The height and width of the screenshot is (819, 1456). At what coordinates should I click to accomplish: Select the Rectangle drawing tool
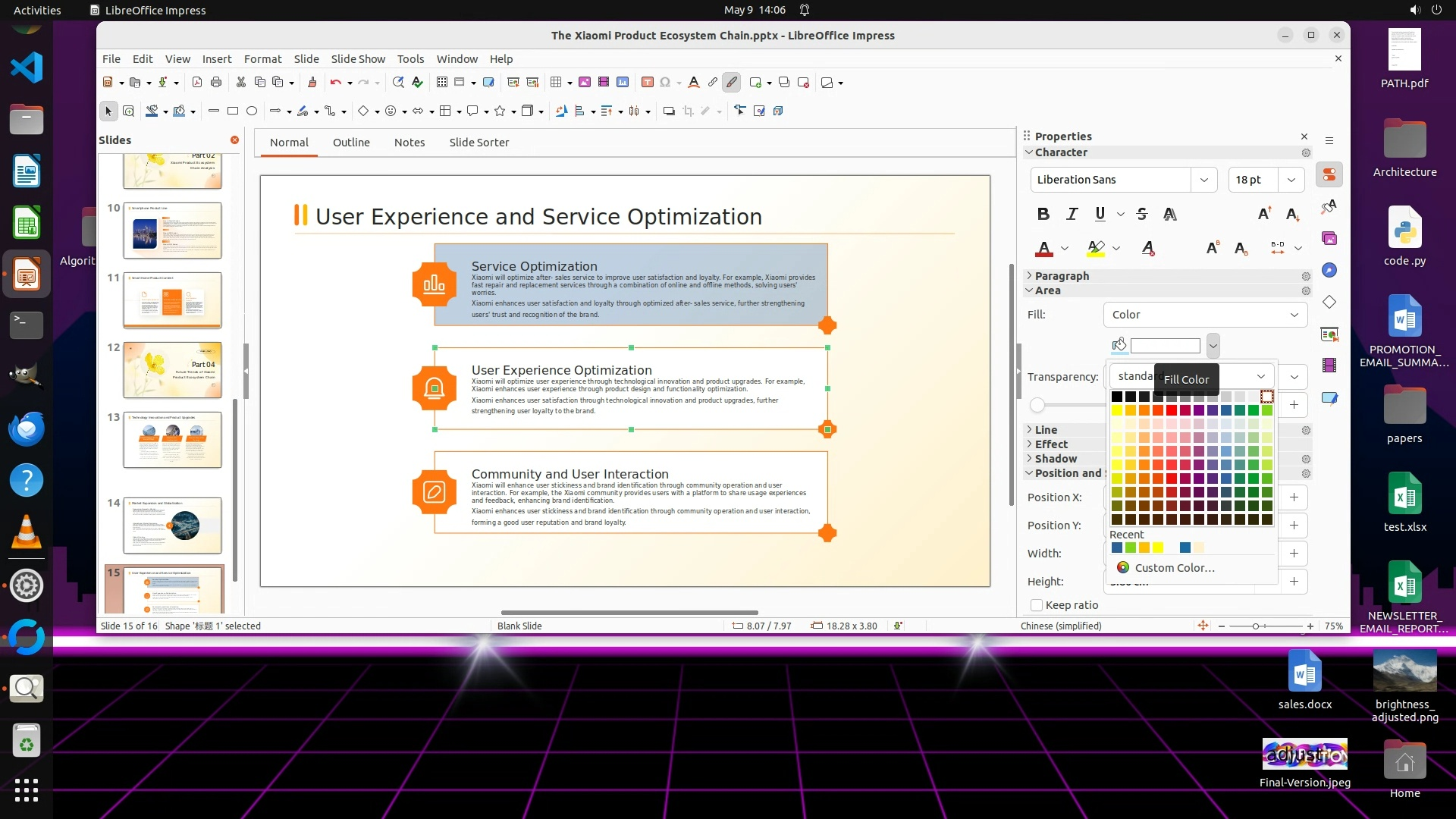click(233, 111)
